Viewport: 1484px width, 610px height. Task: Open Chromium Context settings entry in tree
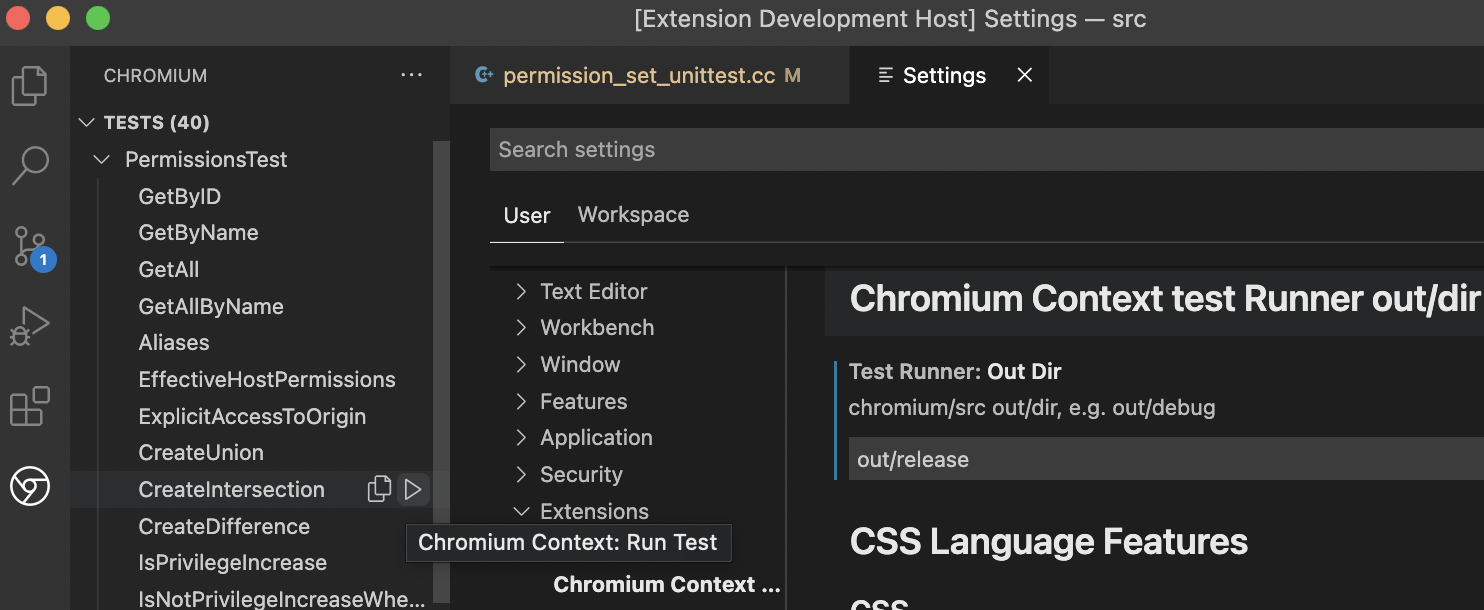(x=667, y=585)
